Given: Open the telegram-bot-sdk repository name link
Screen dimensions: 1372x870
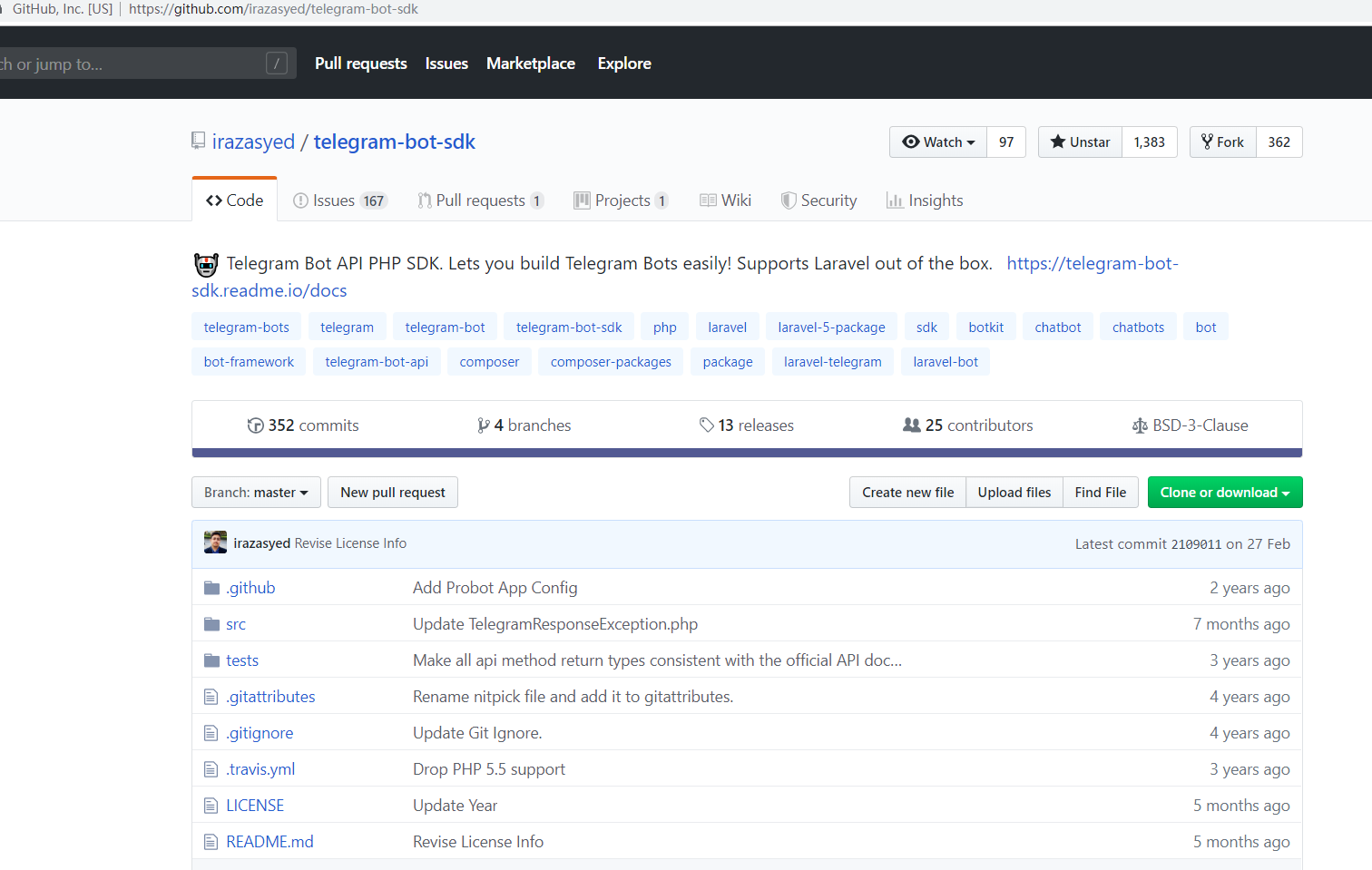Looking at the screenshot, I should click(395, 142).
